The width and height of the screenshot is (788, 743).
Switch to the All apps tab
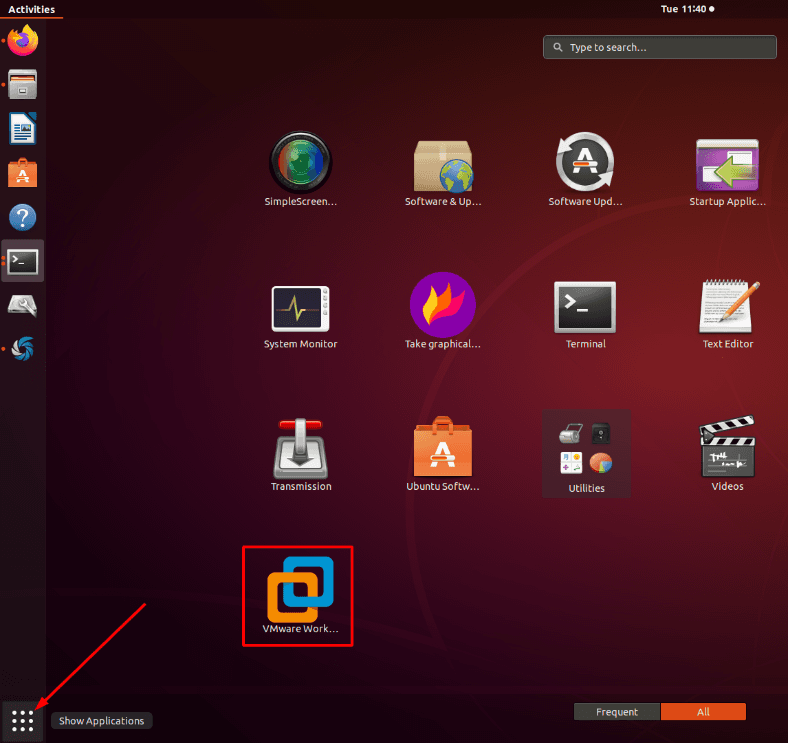[703, 711]
